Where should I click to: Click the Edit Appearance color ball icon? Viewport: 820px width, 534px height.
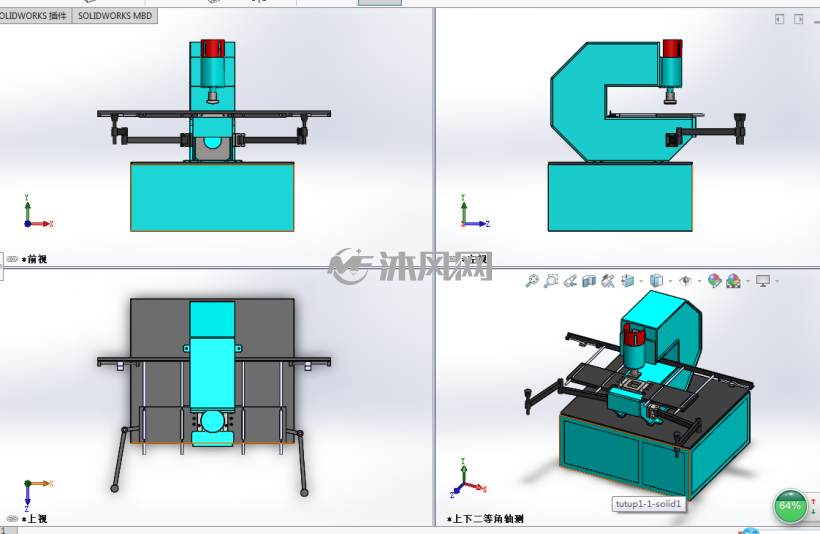(x=714, y=281)
